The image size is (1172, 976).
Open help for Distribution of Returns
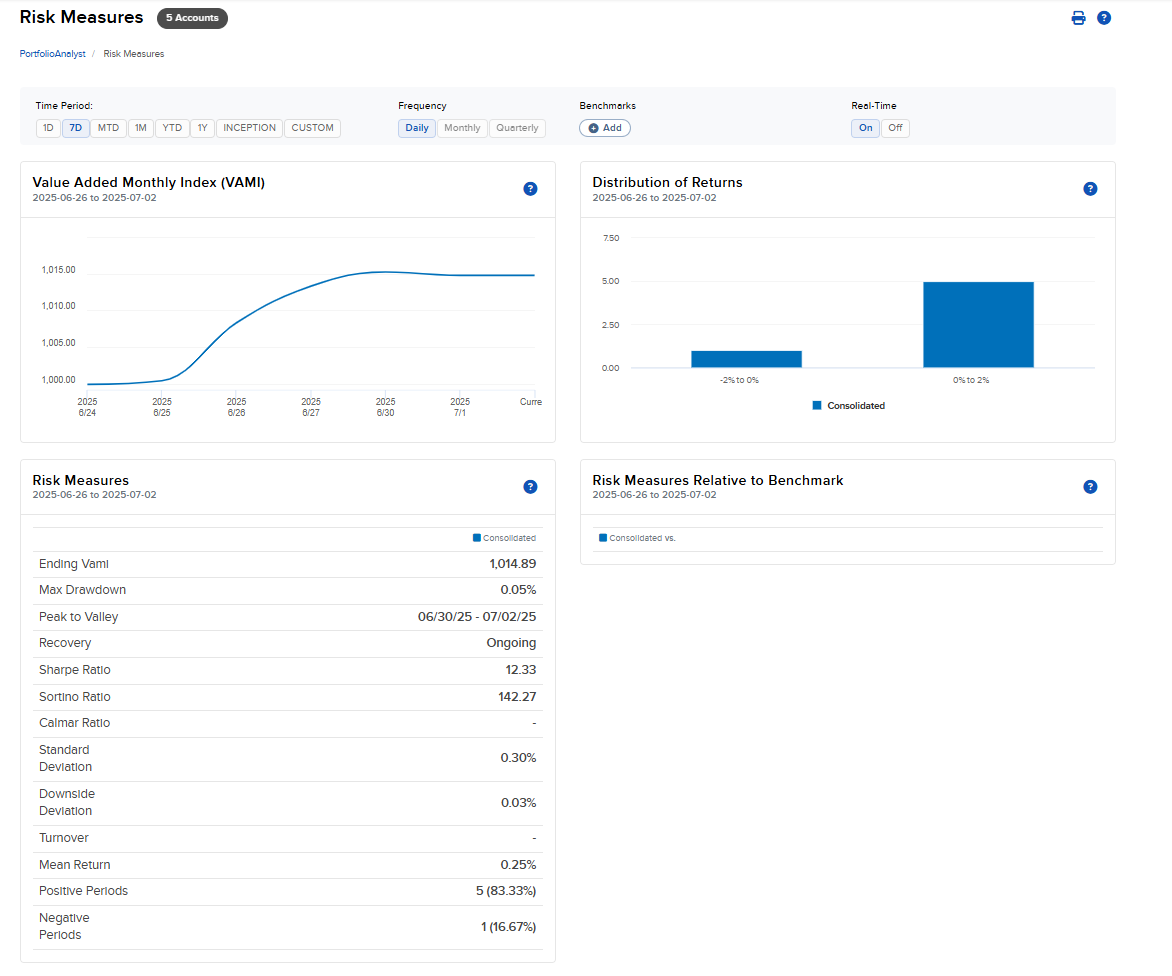click(1090, 188)
